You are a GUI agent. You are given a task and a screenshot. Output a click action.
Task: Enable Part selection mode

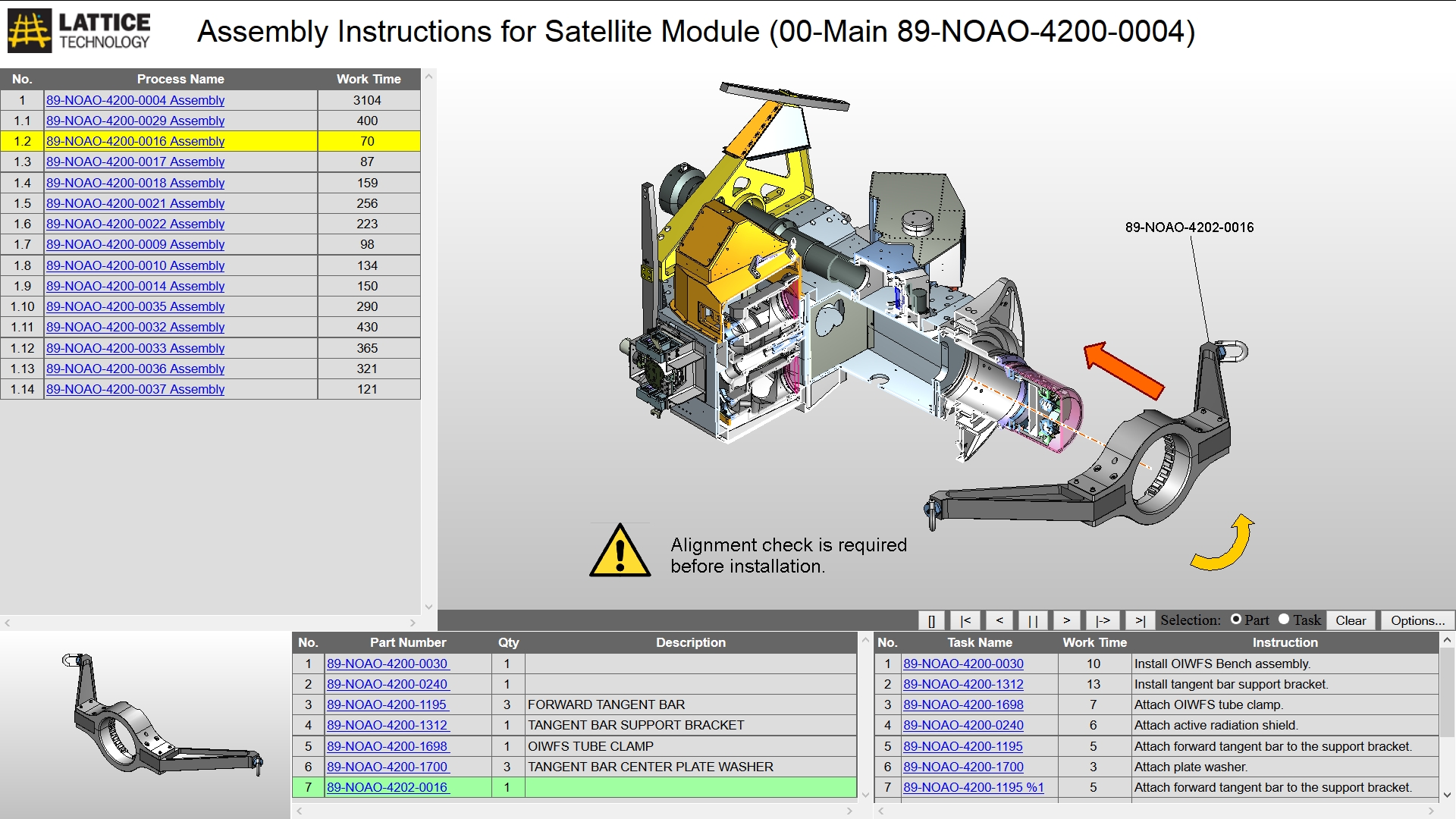click(x=1238, y=620)
